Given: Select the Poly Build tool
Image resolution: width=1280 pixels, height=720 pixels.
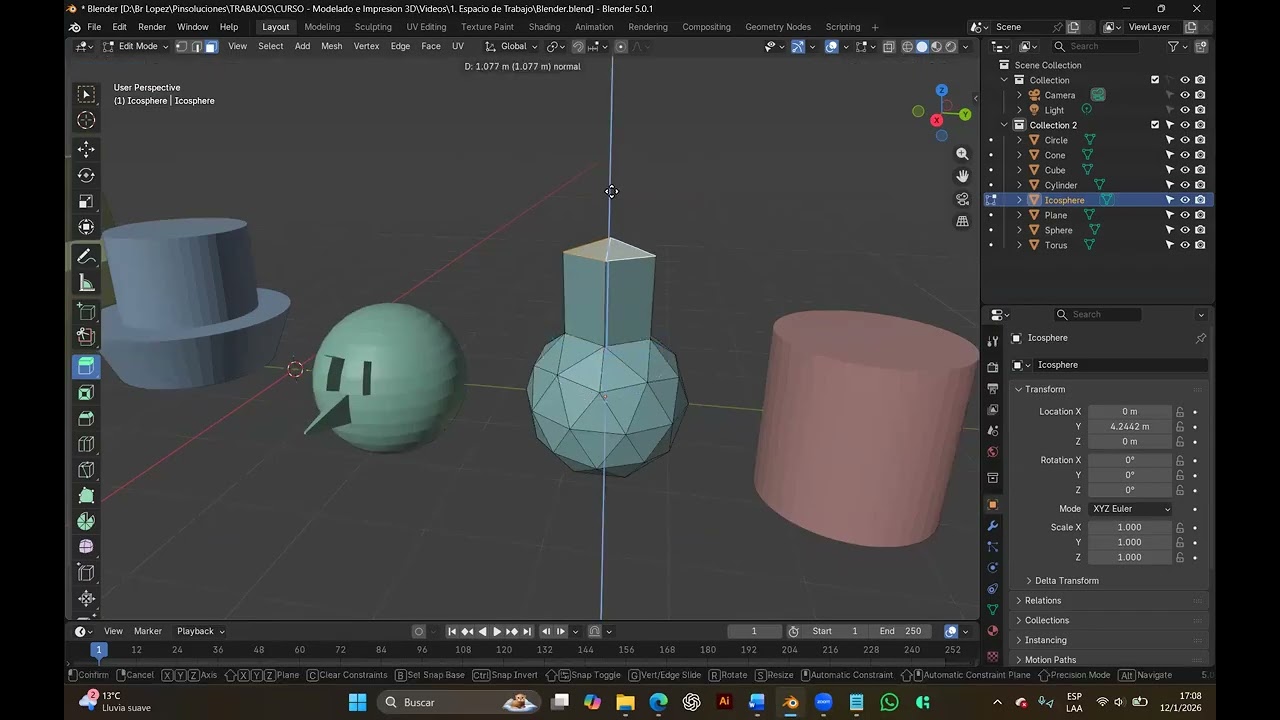Looking at the screenshot, I should 86,495.
